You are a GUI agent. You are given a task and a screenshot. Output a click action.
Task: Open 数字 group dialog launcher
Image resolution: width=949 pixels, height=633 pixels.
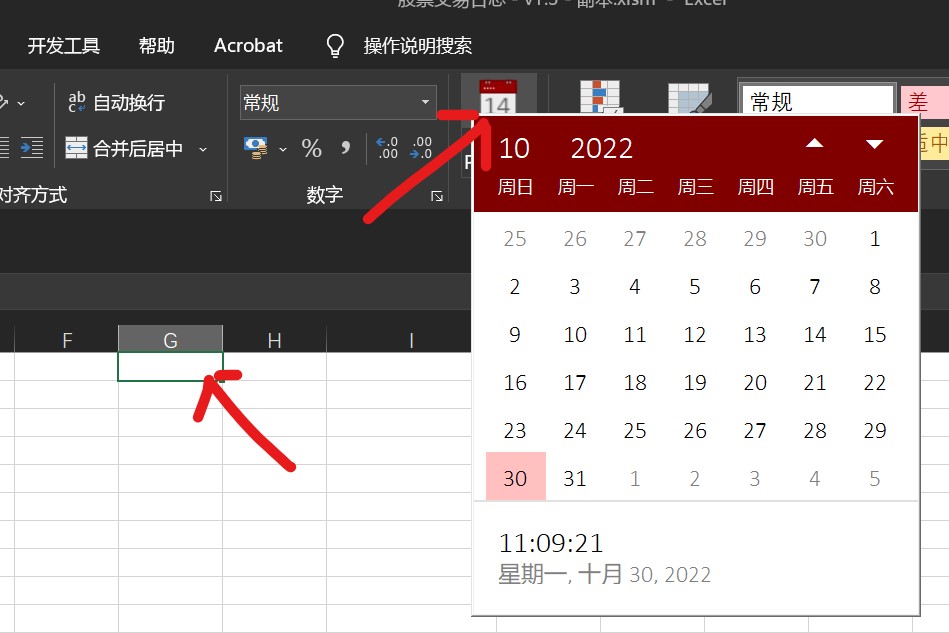[437, 196]
